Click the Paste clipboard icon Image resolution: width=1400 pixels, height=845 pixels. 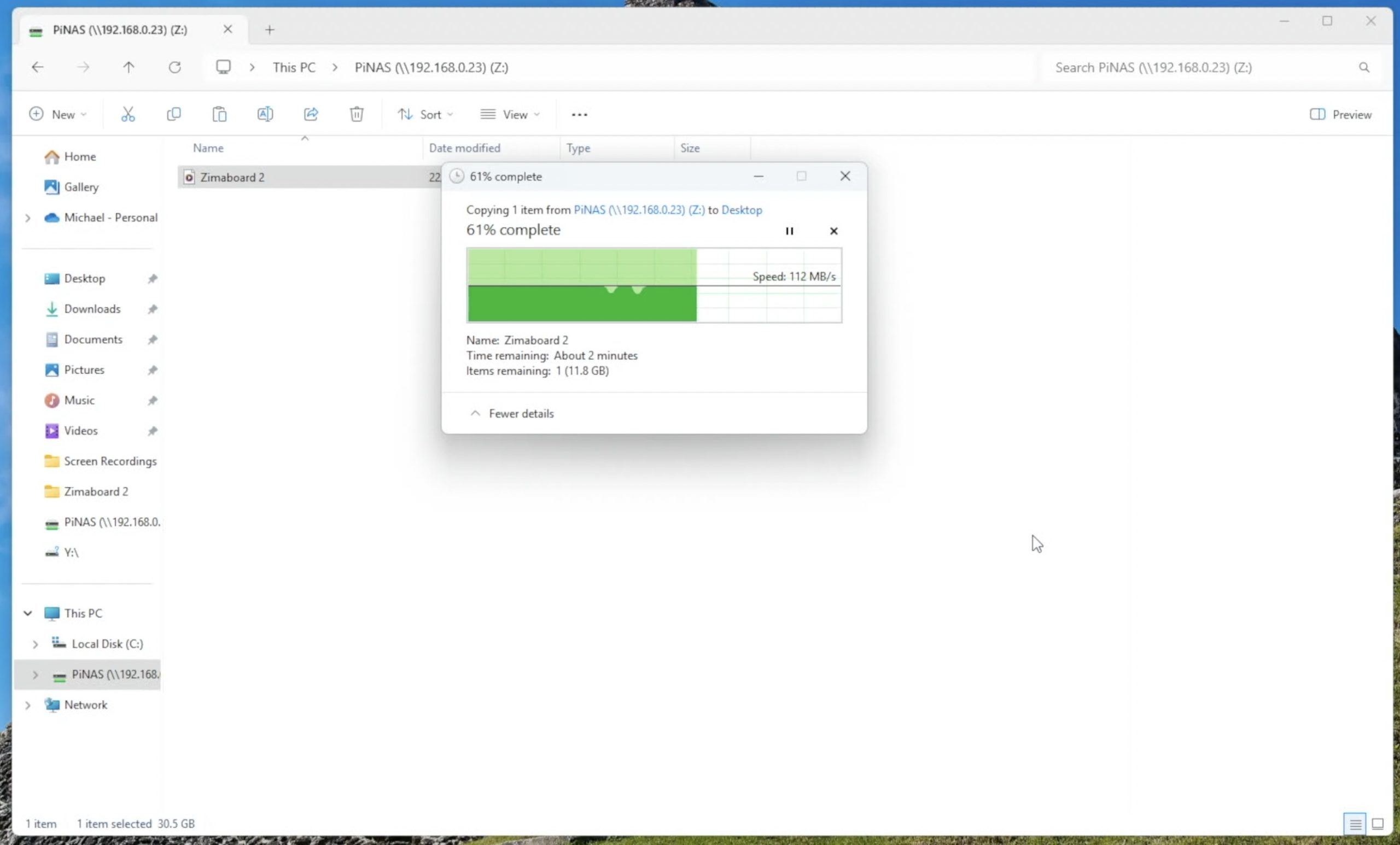219,115
